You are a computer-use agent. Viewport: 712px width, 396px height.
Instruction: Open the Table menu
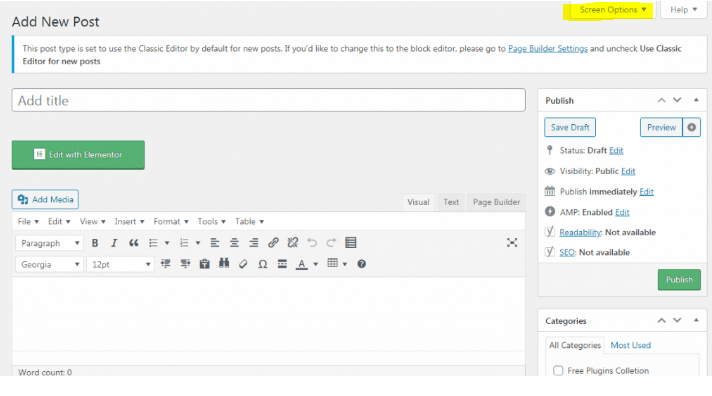coord(249,221)
